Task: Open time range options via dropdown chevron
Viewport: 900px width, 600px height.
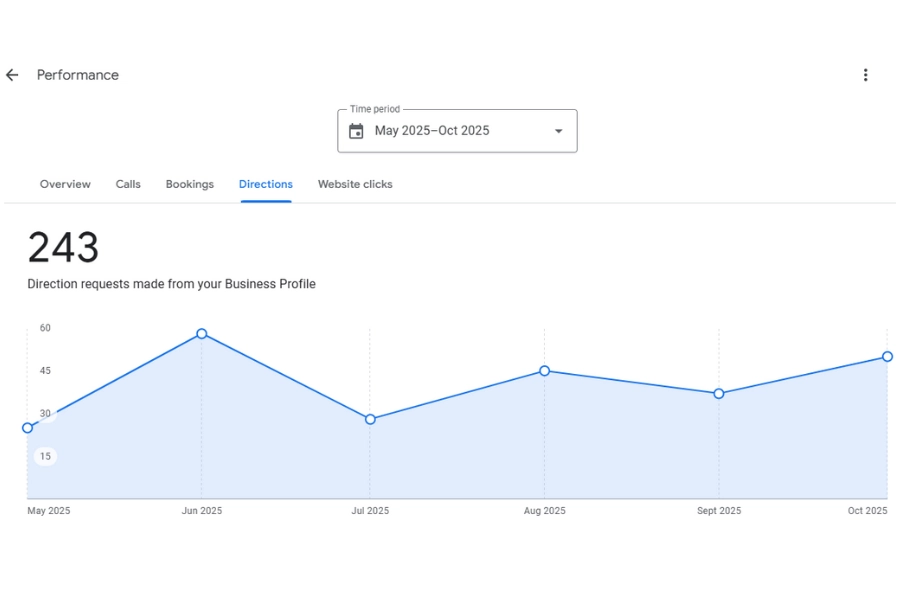Action: pos(560,131)
